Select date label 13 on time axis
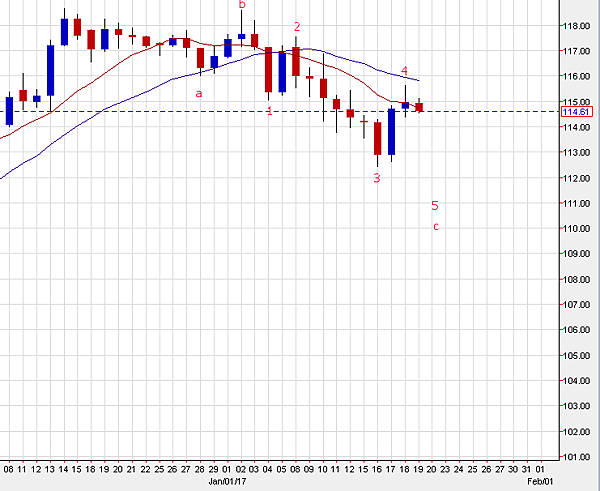 tap(50, 469)
